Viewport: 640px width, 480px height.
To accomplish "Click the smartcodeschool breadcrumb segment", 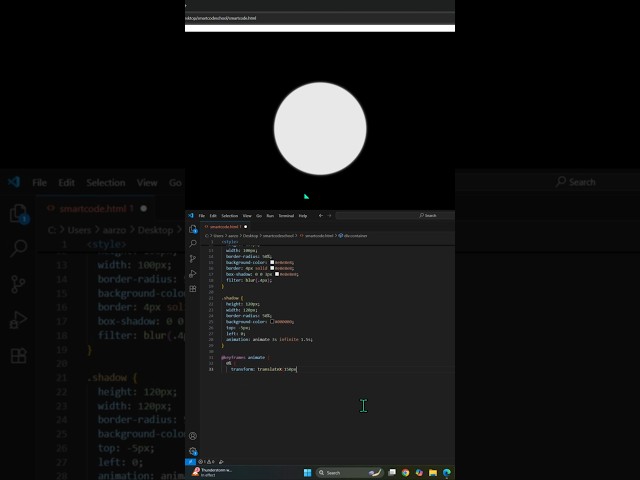I will point(278,236).
